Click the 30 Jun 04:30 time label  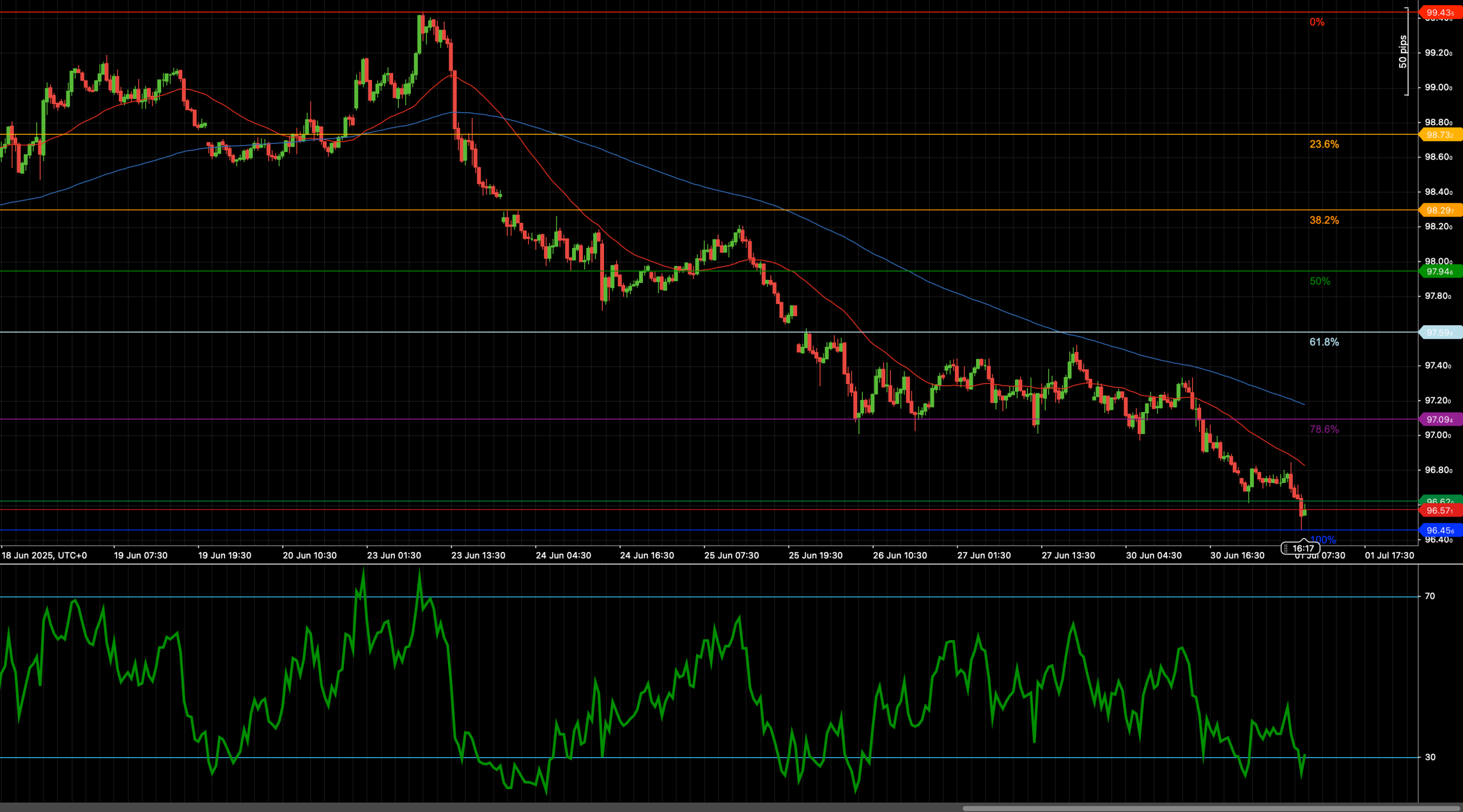tap(1154, 555)
